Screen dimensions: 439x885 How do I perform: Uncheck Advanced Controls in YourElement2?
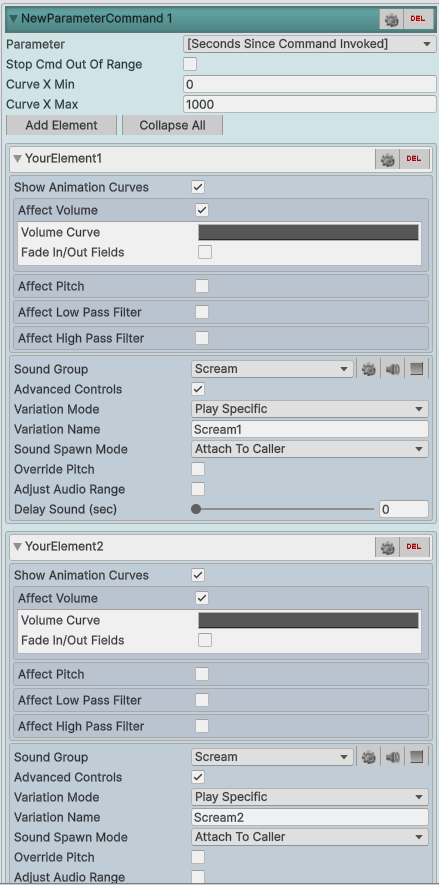click(198, 777)
